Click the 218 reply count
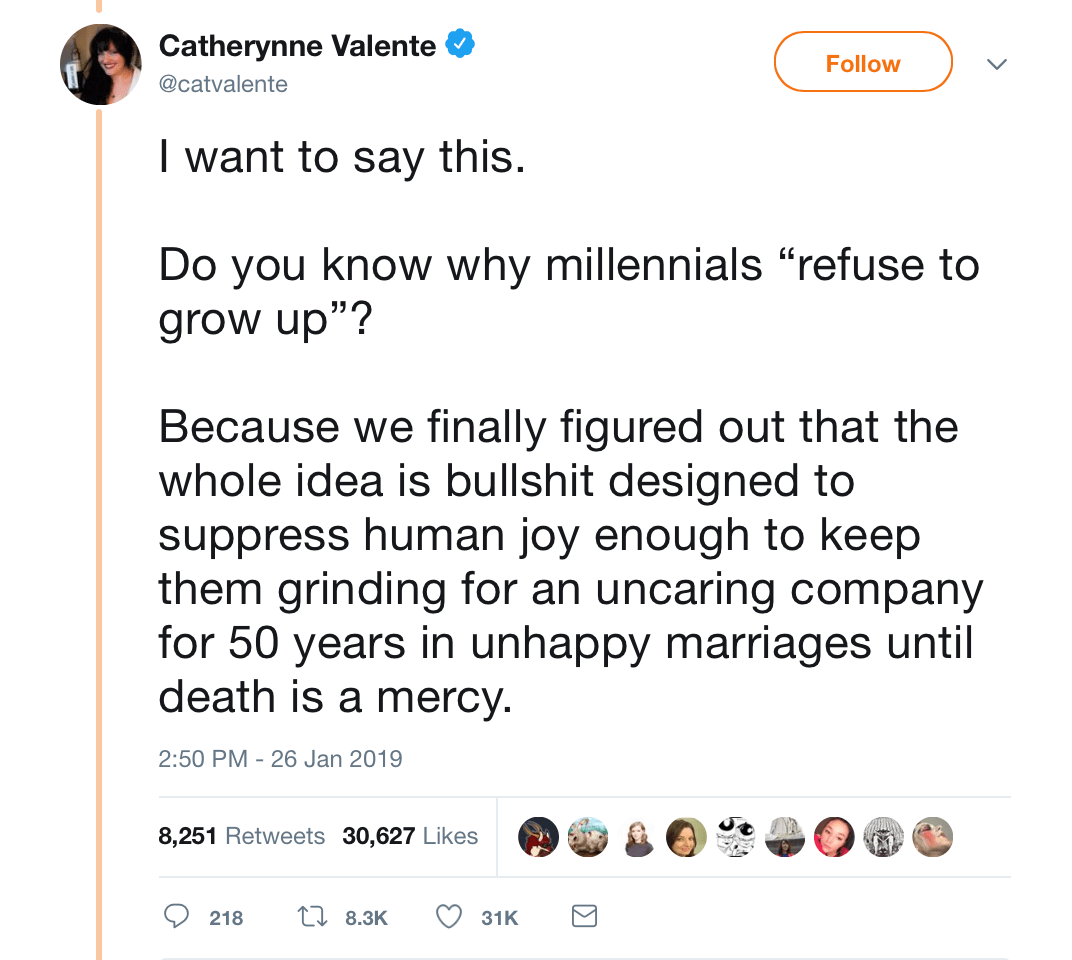 226,917
